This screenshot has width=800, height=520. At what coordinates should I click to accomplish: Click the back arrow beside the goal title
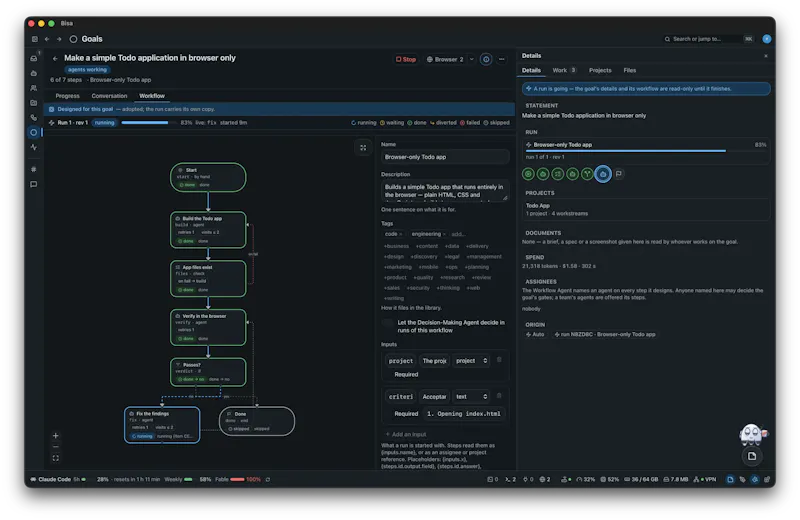pyautogui.click(x=55, y=58)
